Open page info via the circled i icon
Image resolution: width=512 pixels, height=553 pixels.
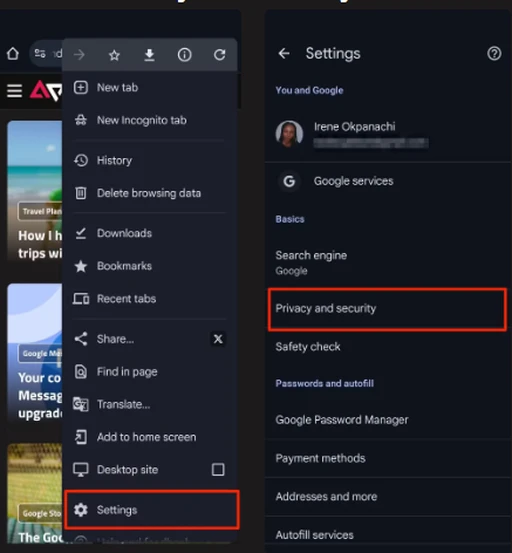click(x=184, y=55)
